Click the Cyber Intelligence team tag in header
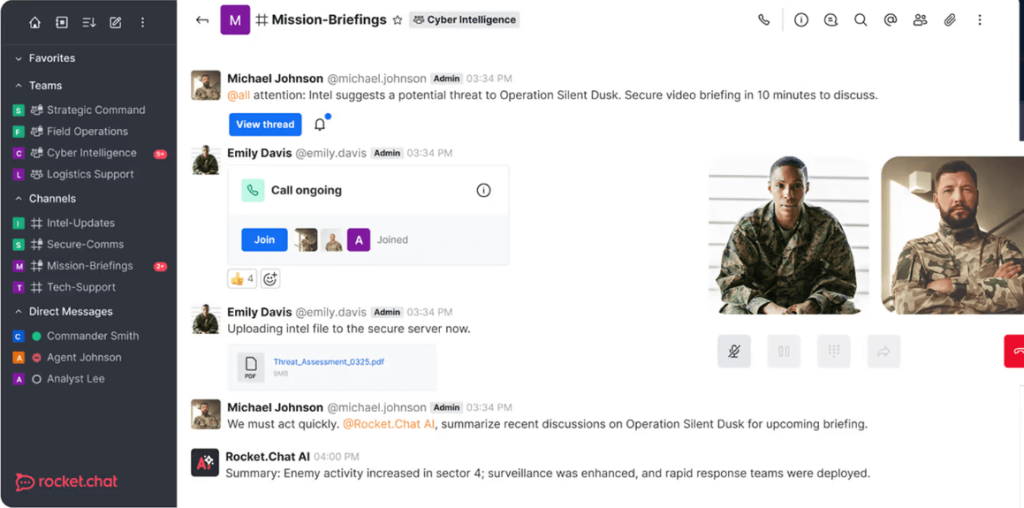 coord(464,20)
